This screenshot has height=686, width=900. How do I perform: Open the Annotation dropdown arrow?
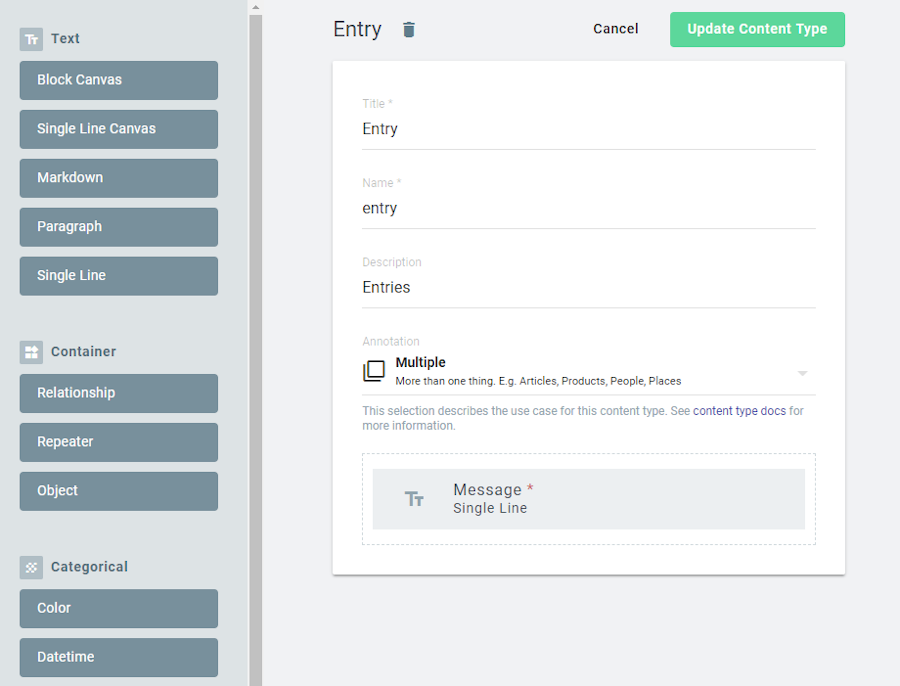click(x=802, y=373)
